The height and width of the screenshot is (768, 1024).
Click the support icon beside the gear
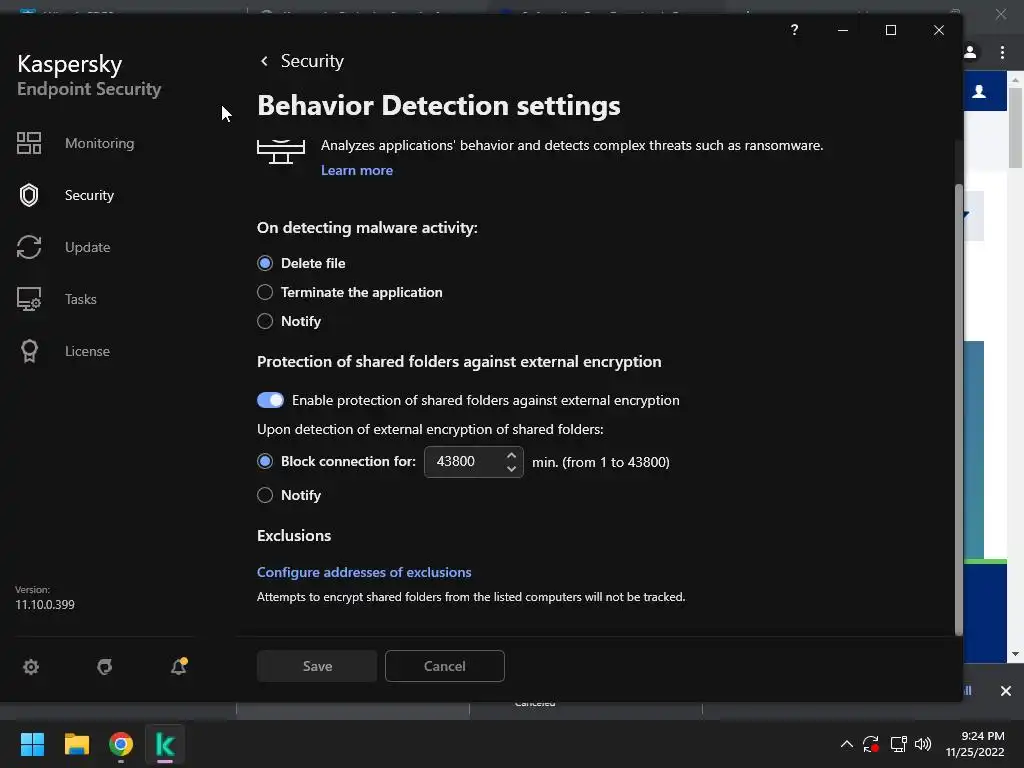[x=105, y=667]
